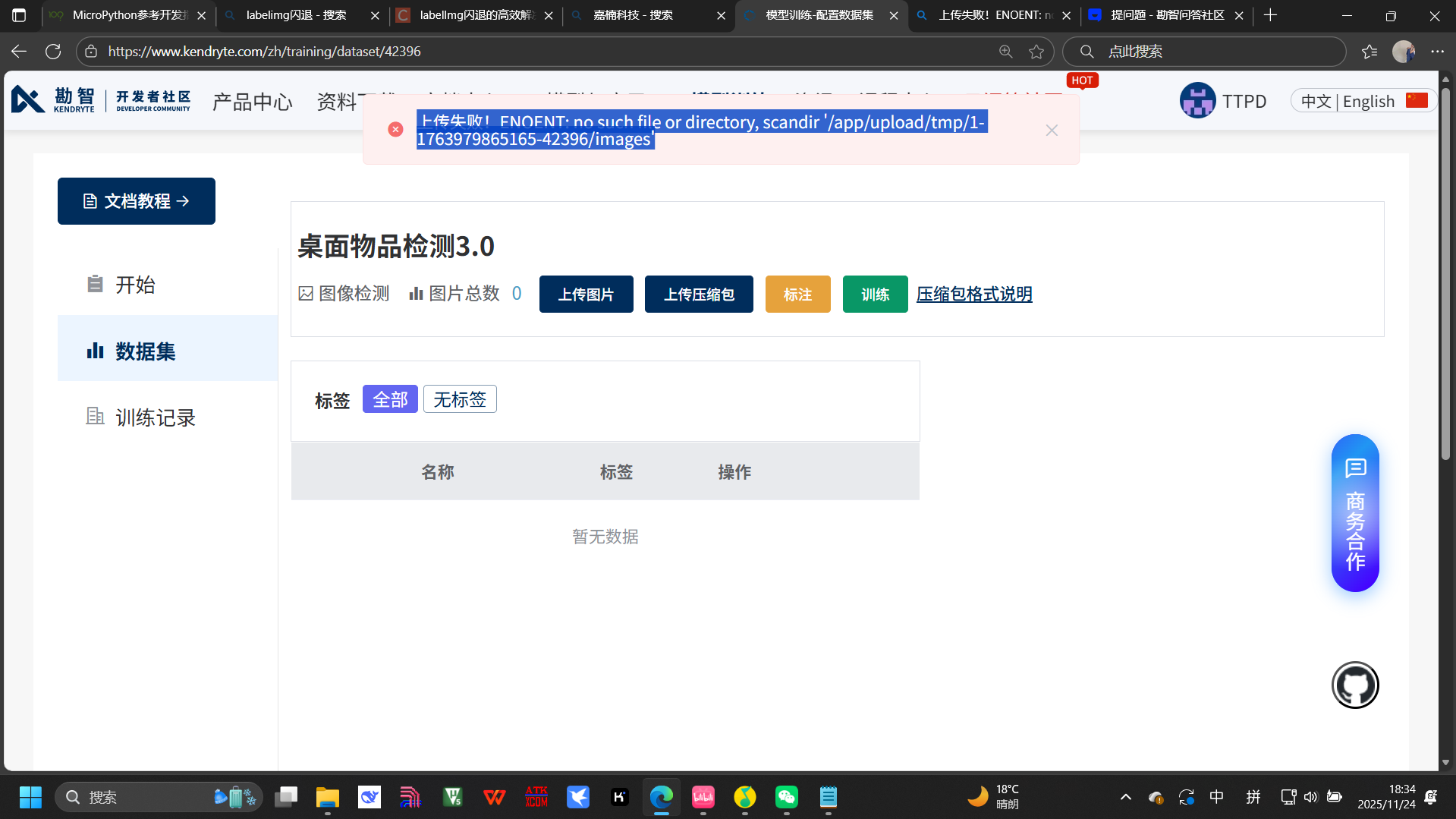The height and width of the screenshot is (819, 1456).
Task: Open the 压缩包格式说明 link
Action: (974, 295)
